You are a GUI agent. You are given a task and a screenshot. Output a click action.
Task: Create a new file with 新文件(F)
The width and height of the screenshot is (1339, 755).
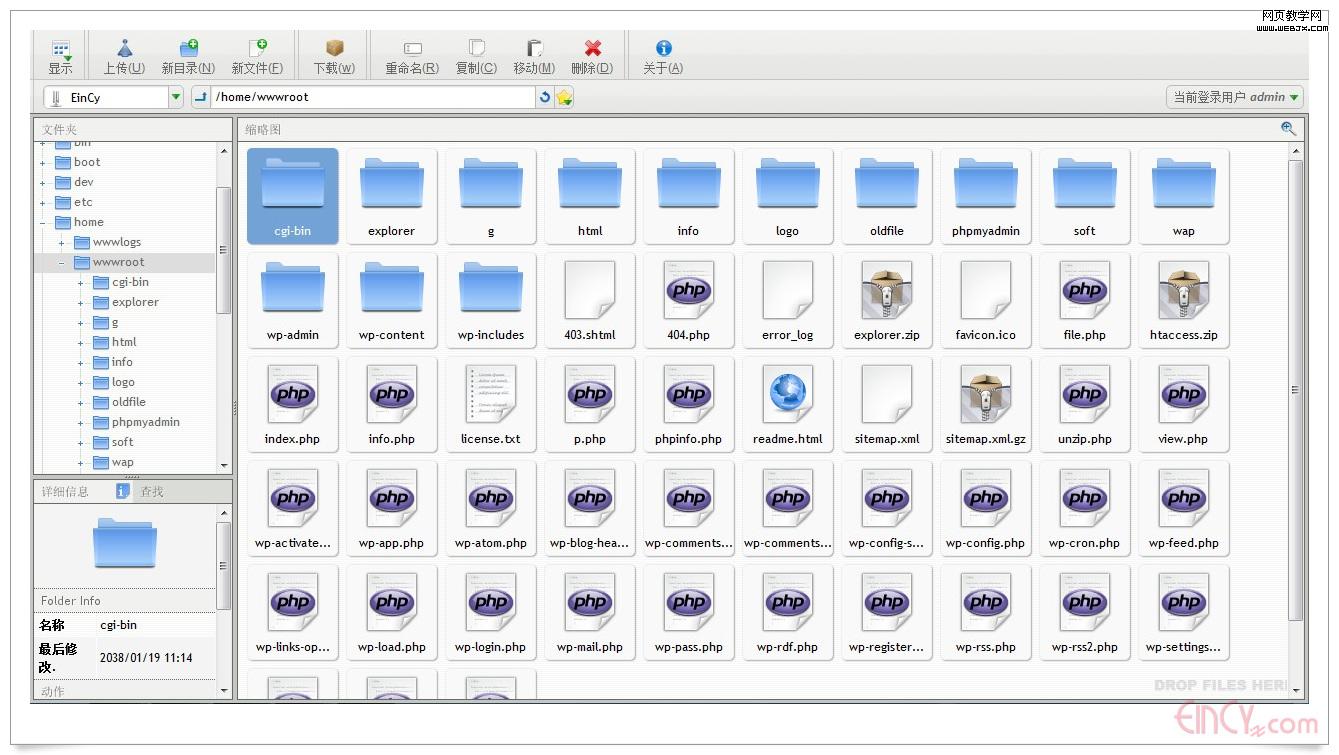click(x=257, y=56)
